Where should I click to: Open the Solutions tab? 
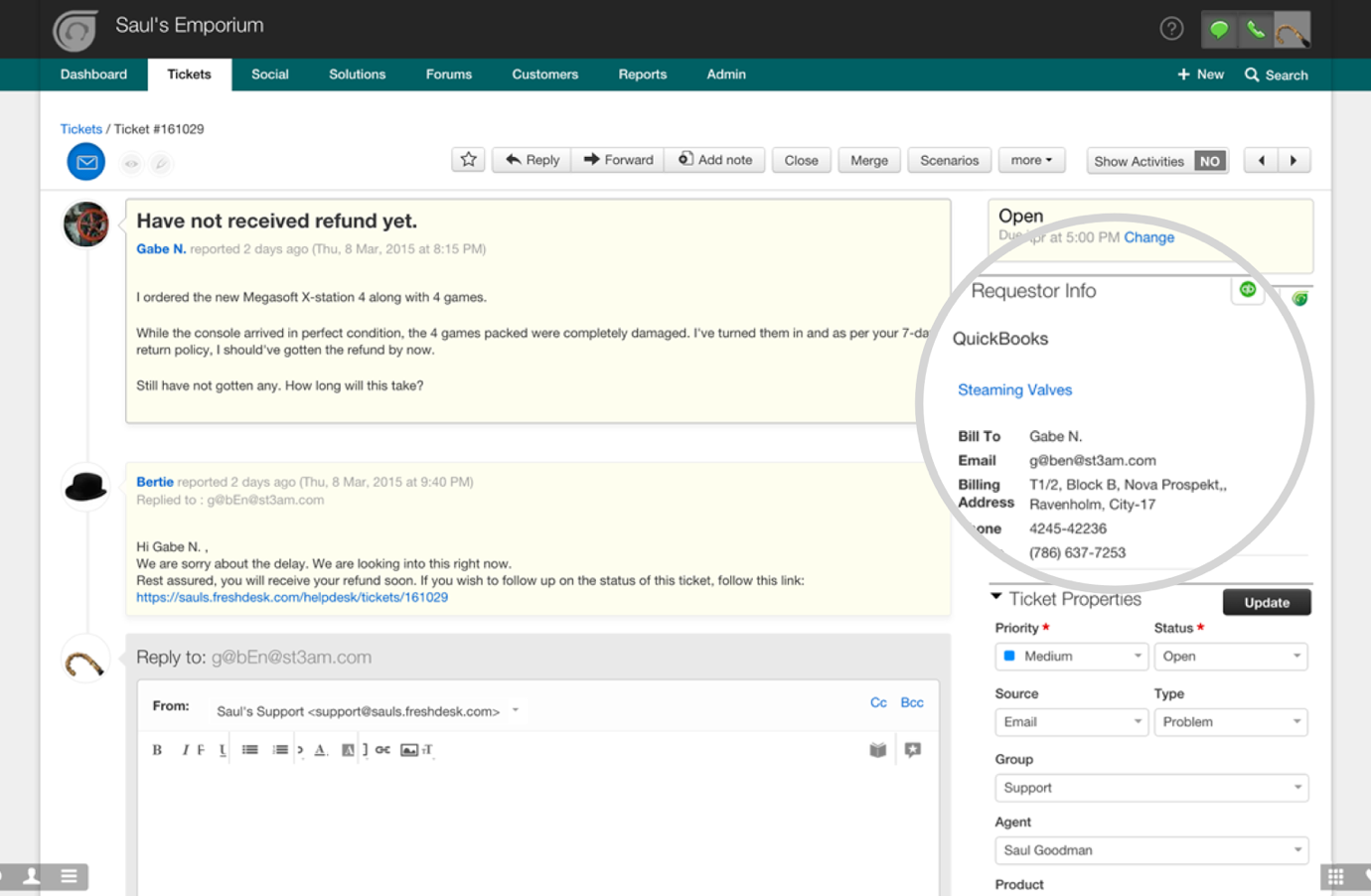click(x=358, y=75)
